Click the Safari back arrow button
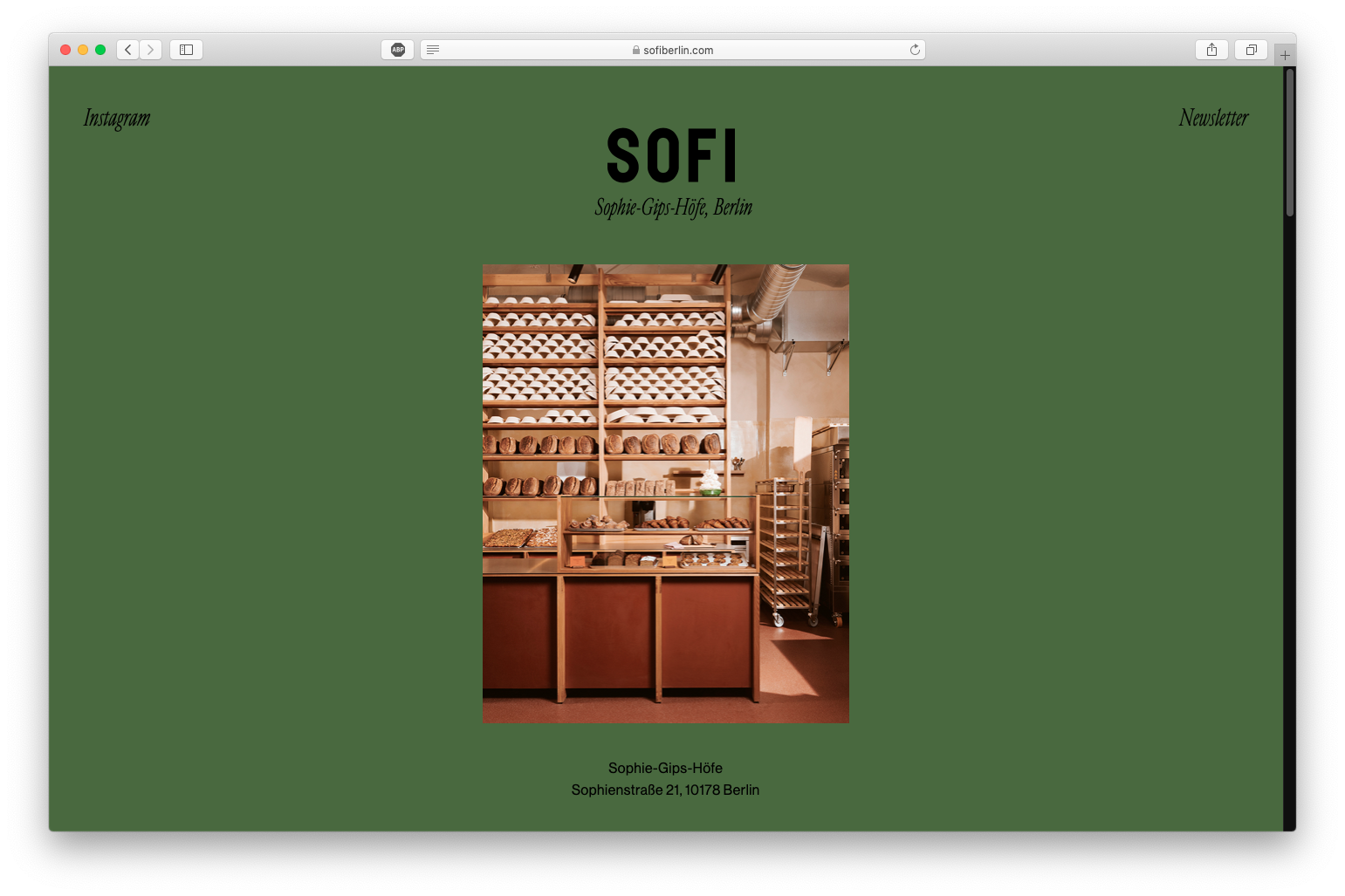The height and width of the screenshot is (896, 1345). 128,50
